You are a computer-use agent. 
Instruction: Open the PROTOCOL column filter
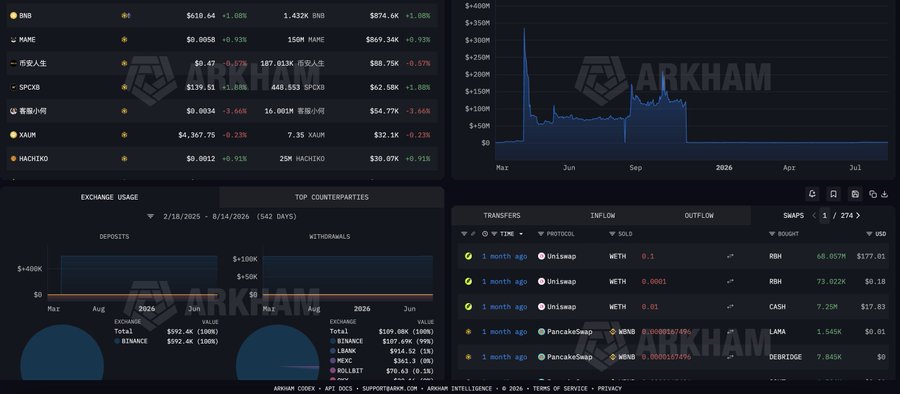(541, 234)
